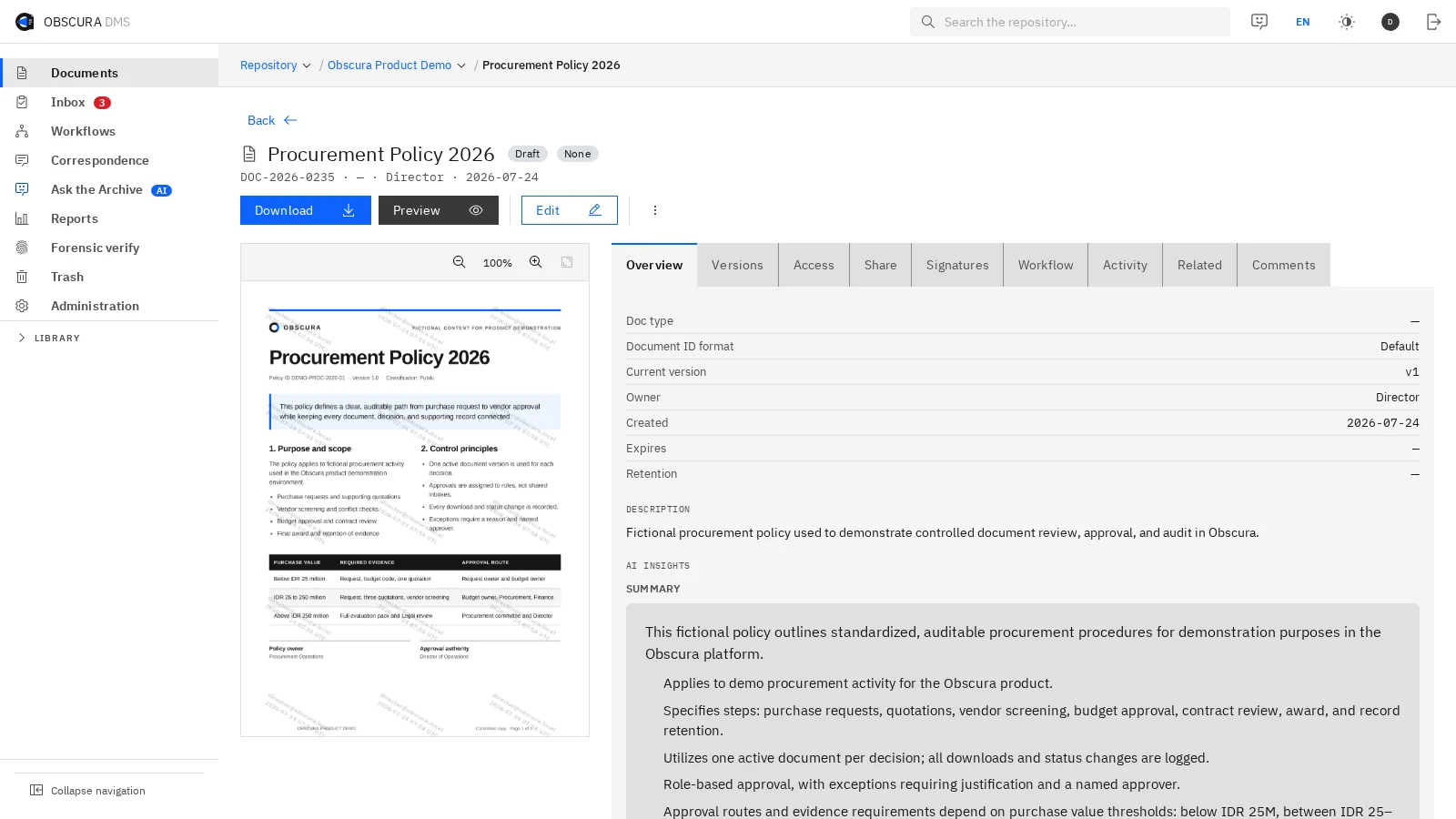1456x819 pixels.
Task: Open Inbox with 3 unread items
Action: (109, 102)
